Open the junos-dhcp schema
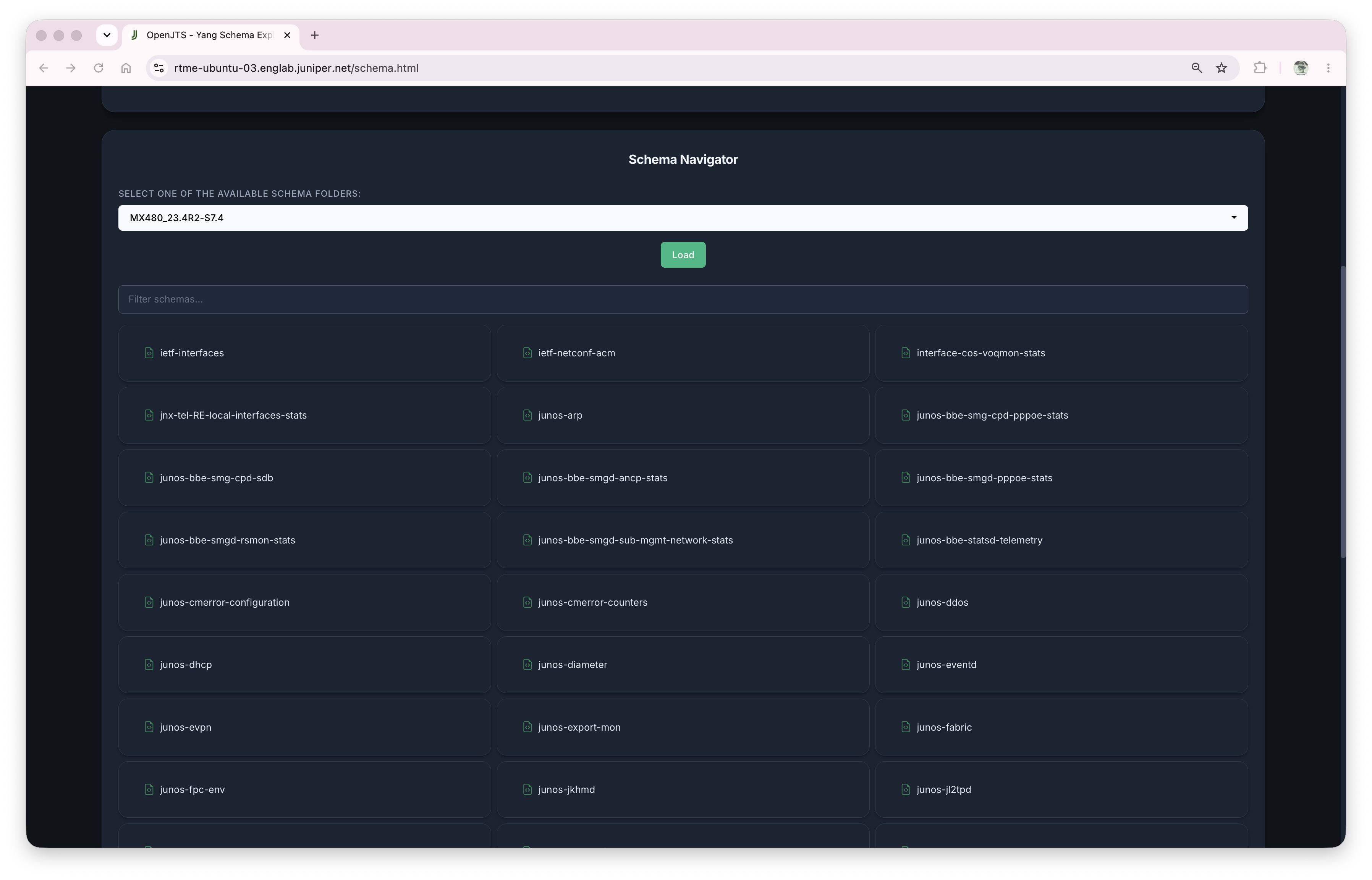 click(304, 665)
